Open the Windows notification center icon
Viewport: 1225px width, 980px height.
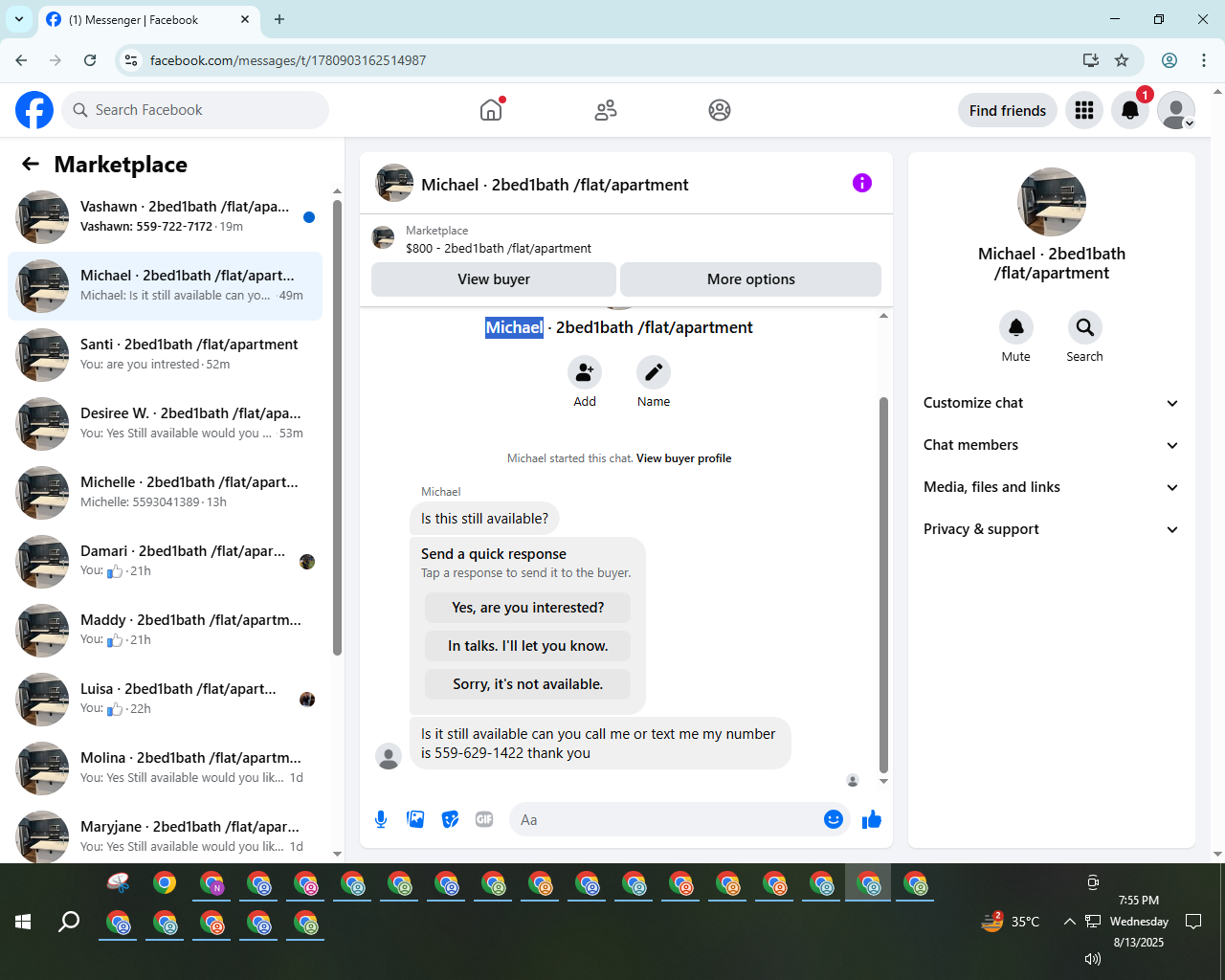pos(1193,922)
